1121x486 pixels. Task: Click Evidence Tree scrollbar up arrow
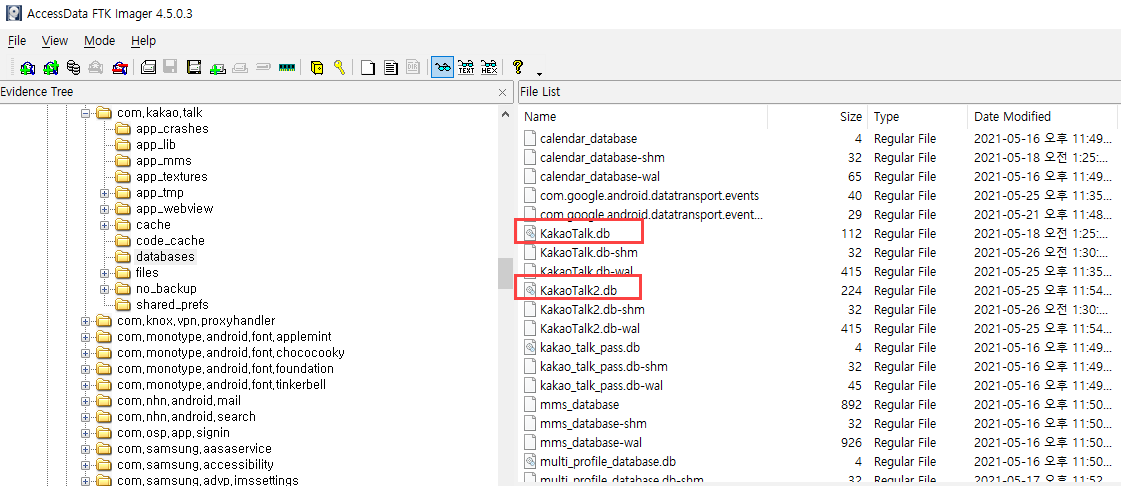tap(506, 114)
